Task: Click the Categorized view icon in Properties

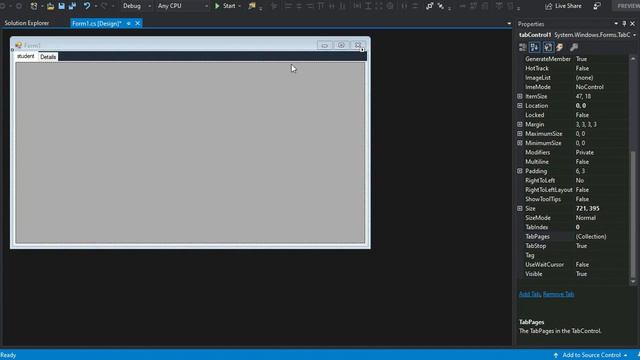Action: point(522,47)
